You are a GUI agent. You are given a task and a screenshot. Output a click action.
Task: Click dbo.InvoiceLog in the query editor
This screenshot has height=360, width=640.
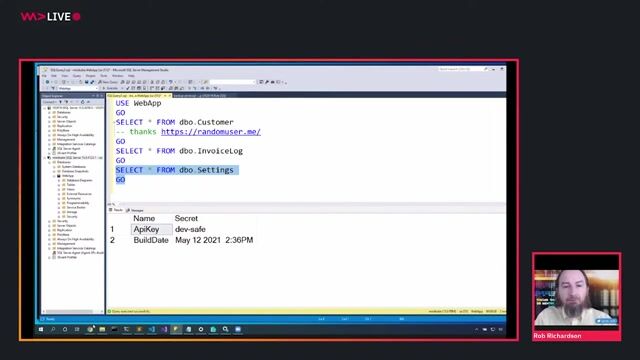[211, 151]
